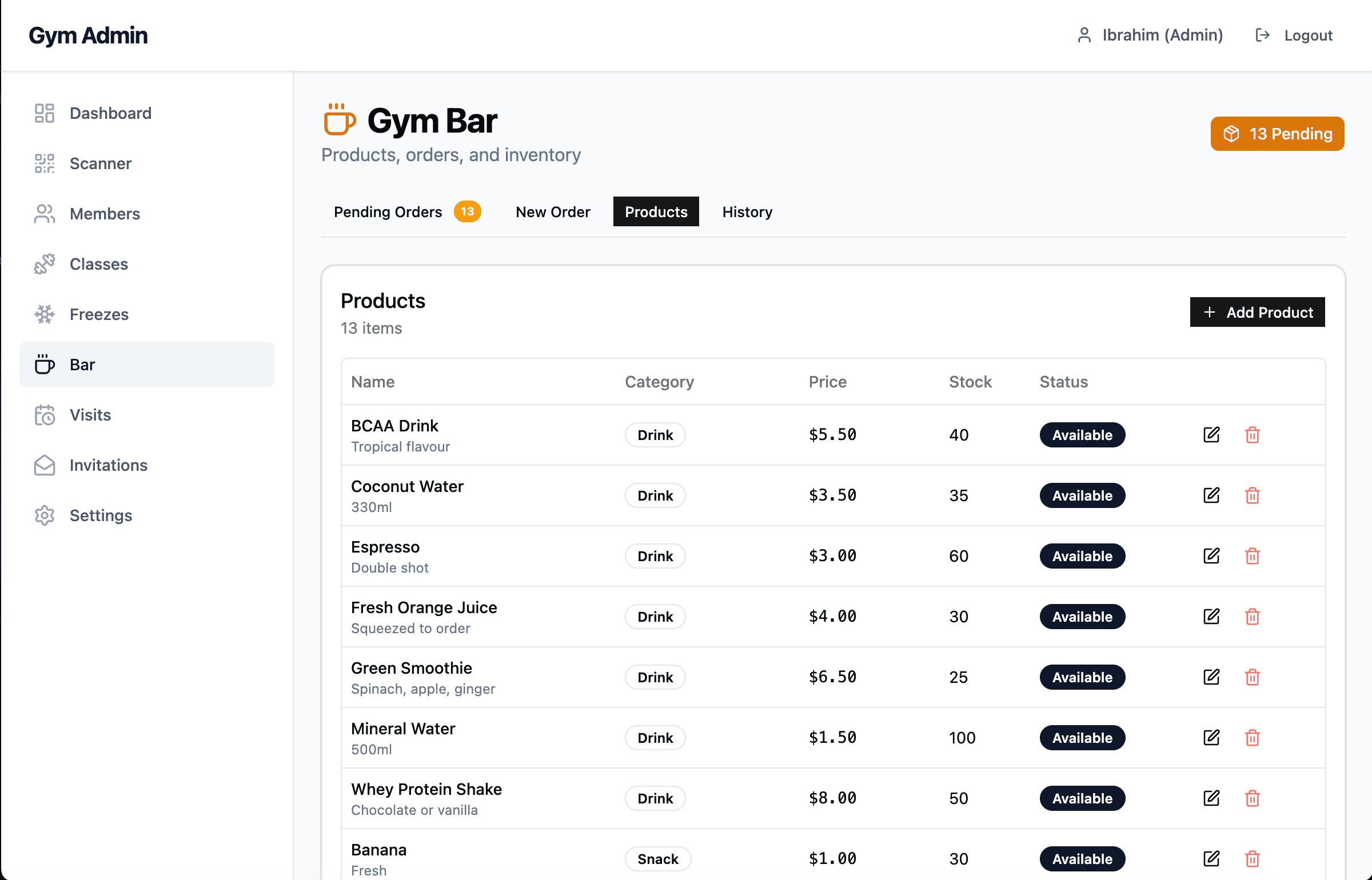Go to Members in sidebar
This screenshot has width=1372, height=880.
tap(105, 214)
